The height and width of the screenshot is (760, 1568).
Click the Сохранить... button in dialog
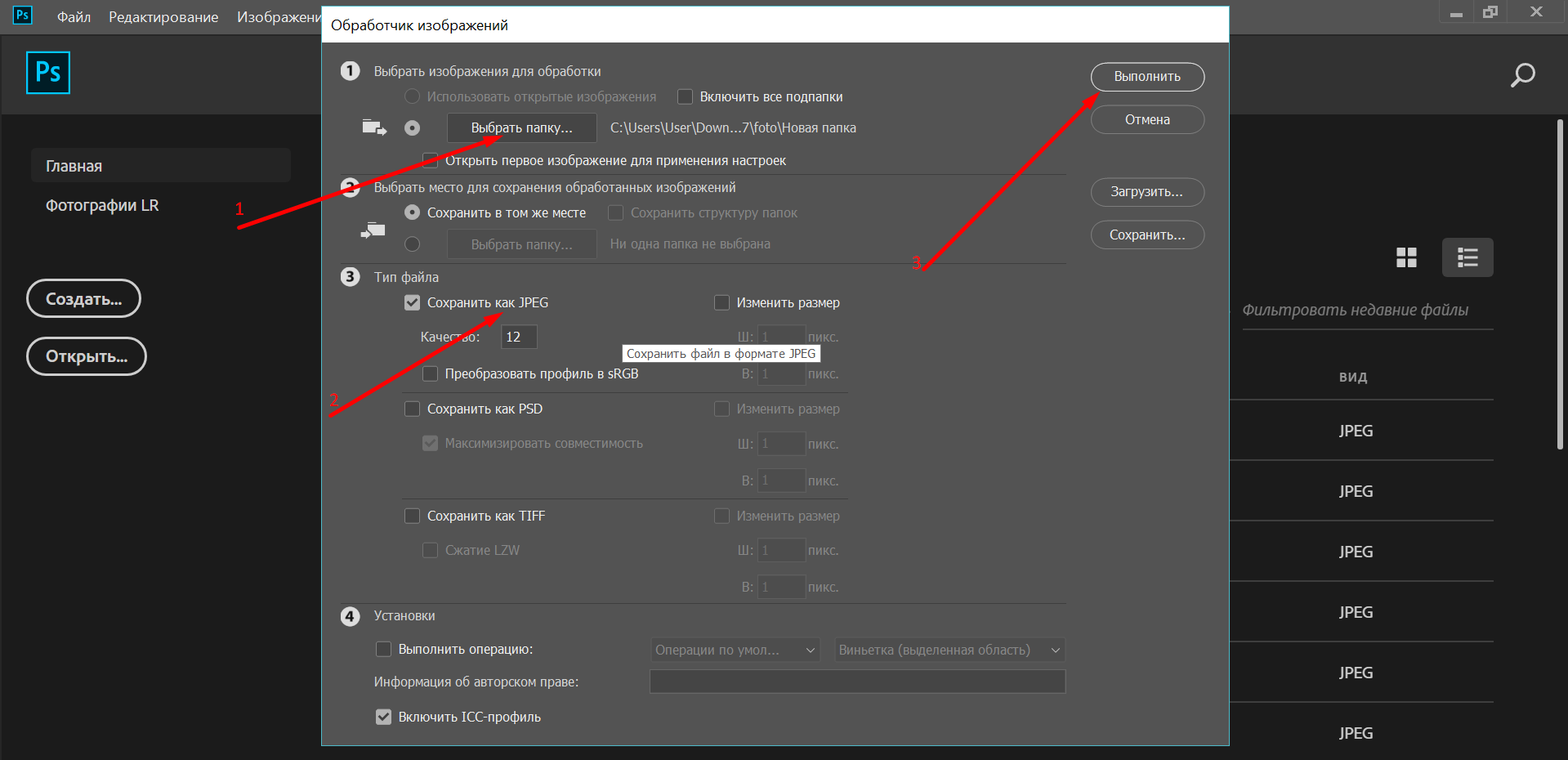coord(1147,235)
